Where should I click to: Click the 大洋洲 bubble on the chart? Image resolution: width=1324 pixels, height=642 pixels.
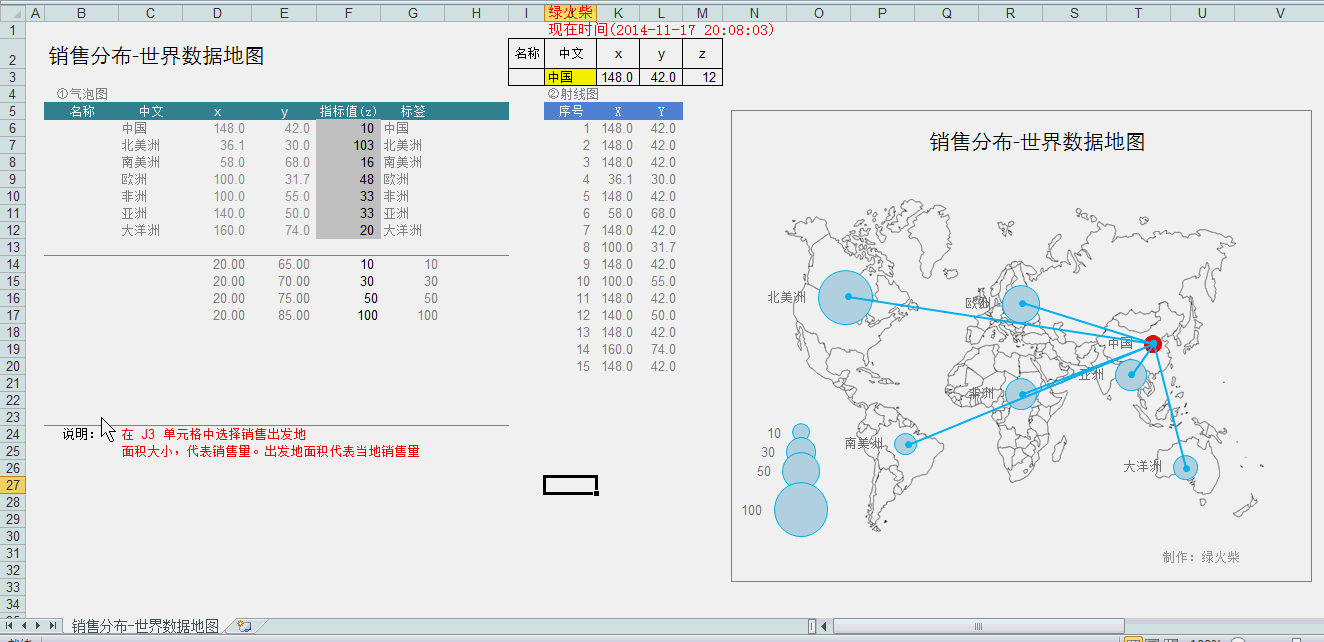click(1185, 467)
